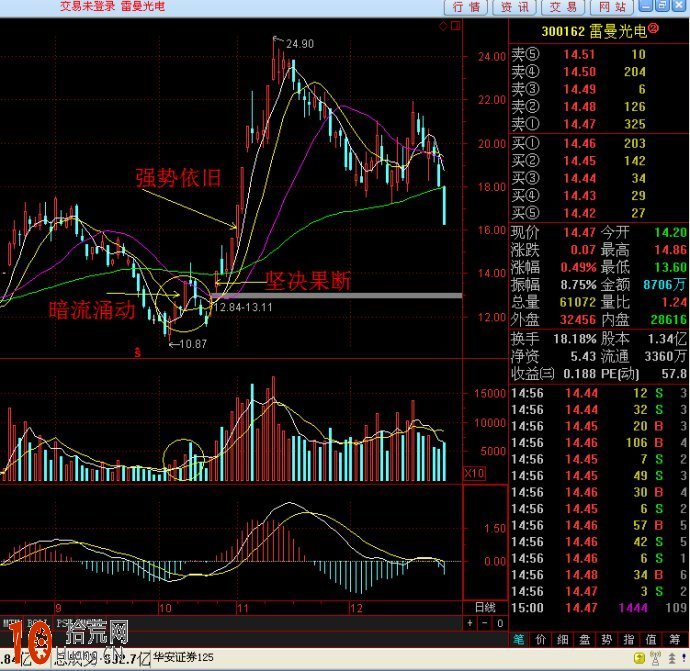Click the 卖② ask price 14.48

click(579, 107)
